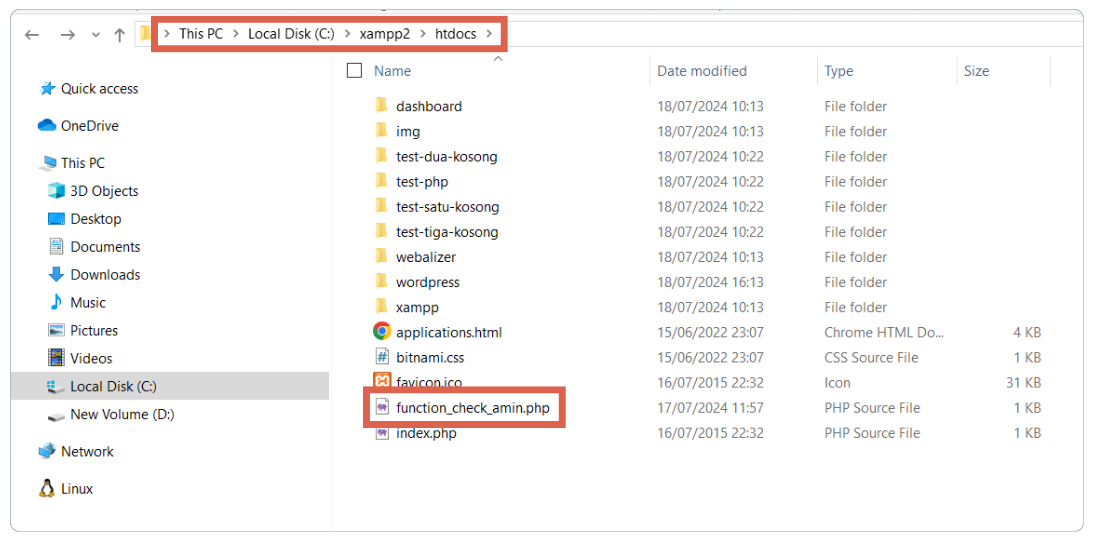Open 3D Objects in sidebar
Viewport: 1094px width, 542px height.
(x=104, y=190)
